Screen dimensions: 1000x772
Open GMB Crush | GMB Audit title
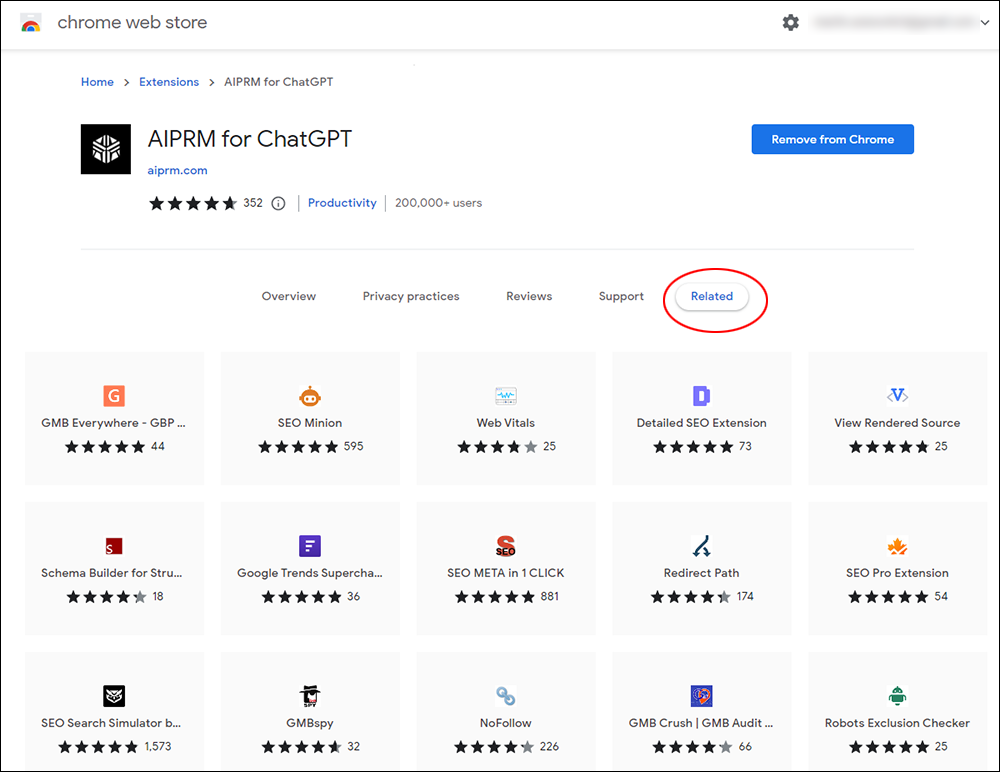[701, 723]
